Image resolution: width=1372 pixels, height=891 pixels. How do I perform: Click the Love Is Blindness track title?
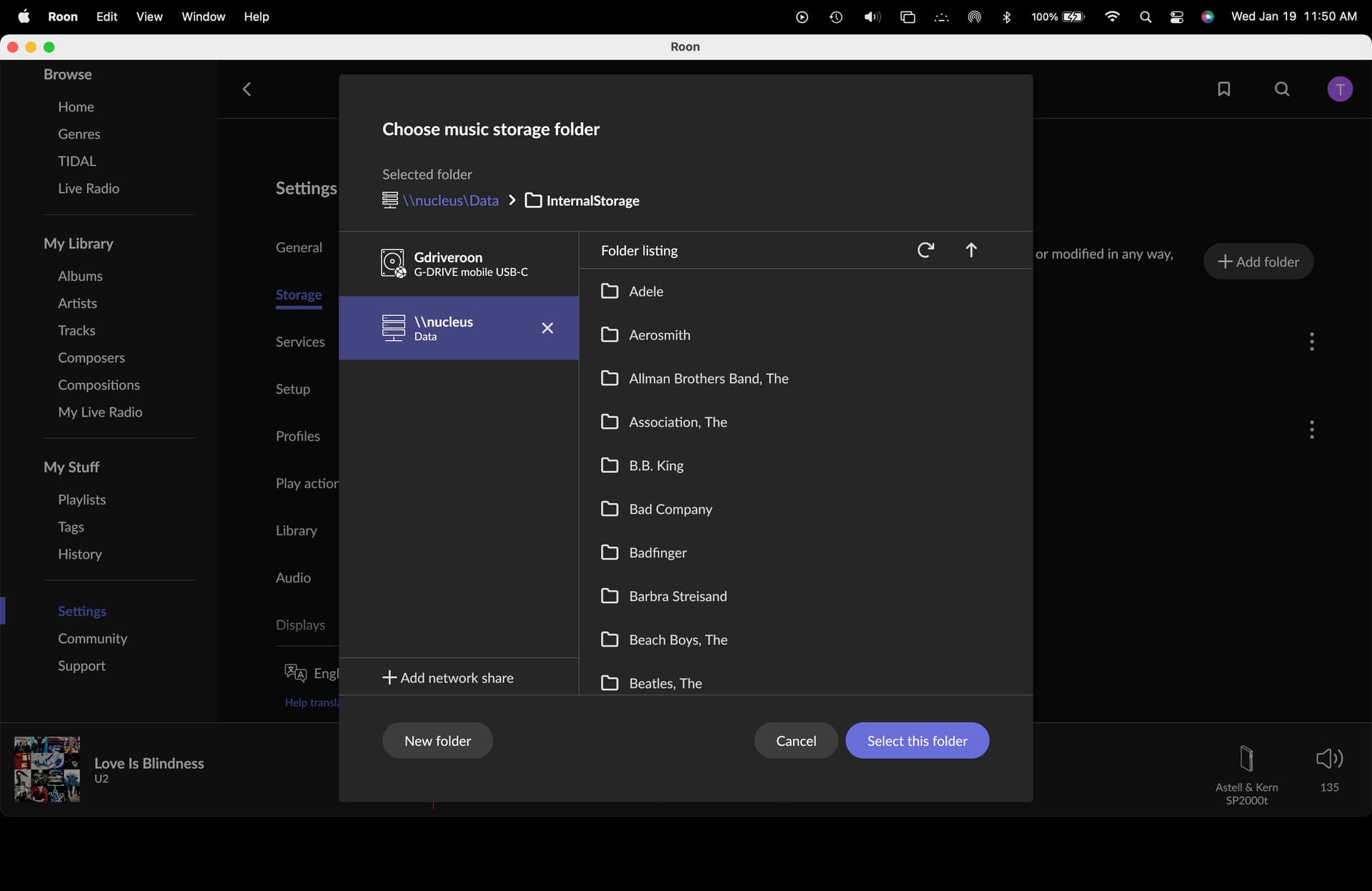point(149,763)
